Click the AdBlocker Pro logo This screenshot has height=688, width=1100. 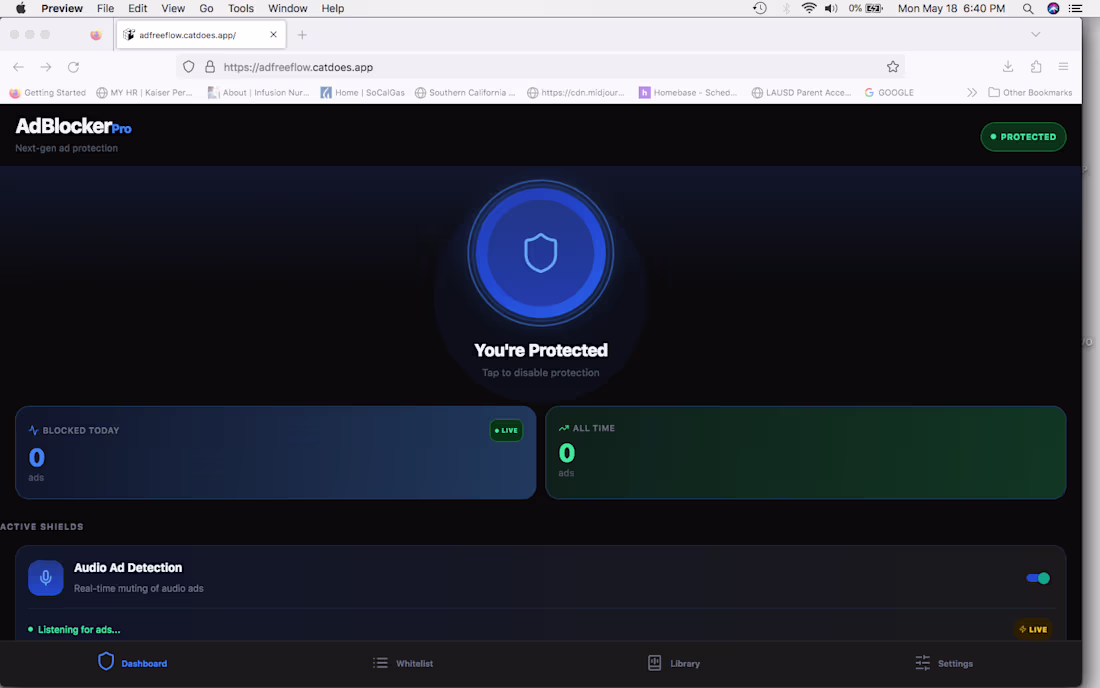[73, 126]
